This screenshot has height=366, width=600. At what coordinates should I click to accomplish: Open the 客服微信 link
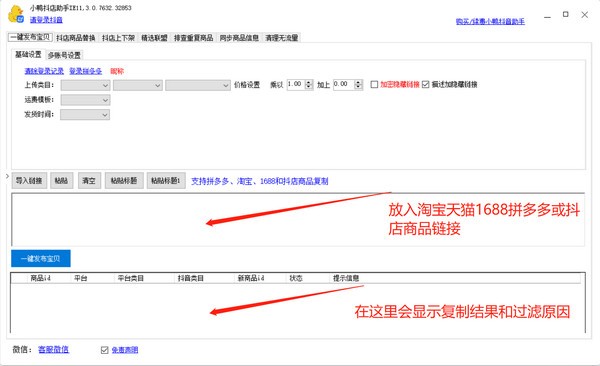pos(54,349)
